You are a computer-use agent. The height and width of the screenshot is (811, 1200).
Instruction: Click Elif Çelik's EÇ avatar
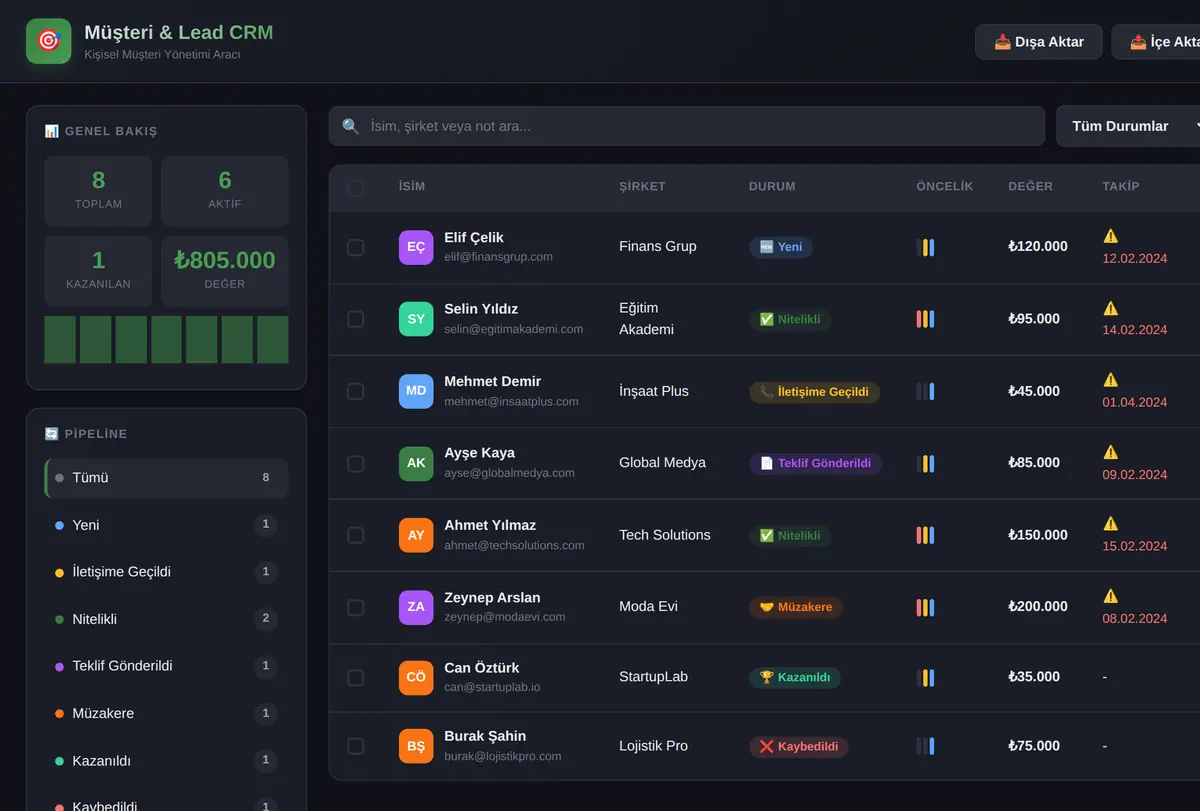[416, 247]
